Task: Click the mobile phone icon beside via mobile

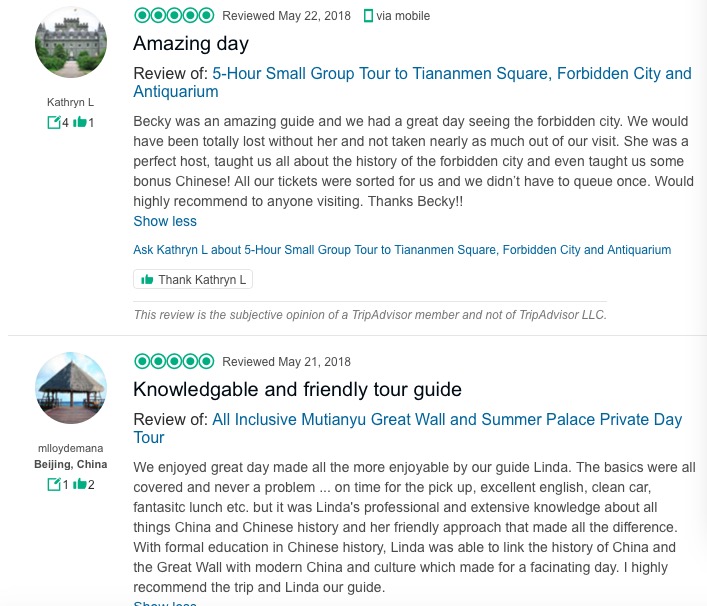Action: click(x=368, y=15)
